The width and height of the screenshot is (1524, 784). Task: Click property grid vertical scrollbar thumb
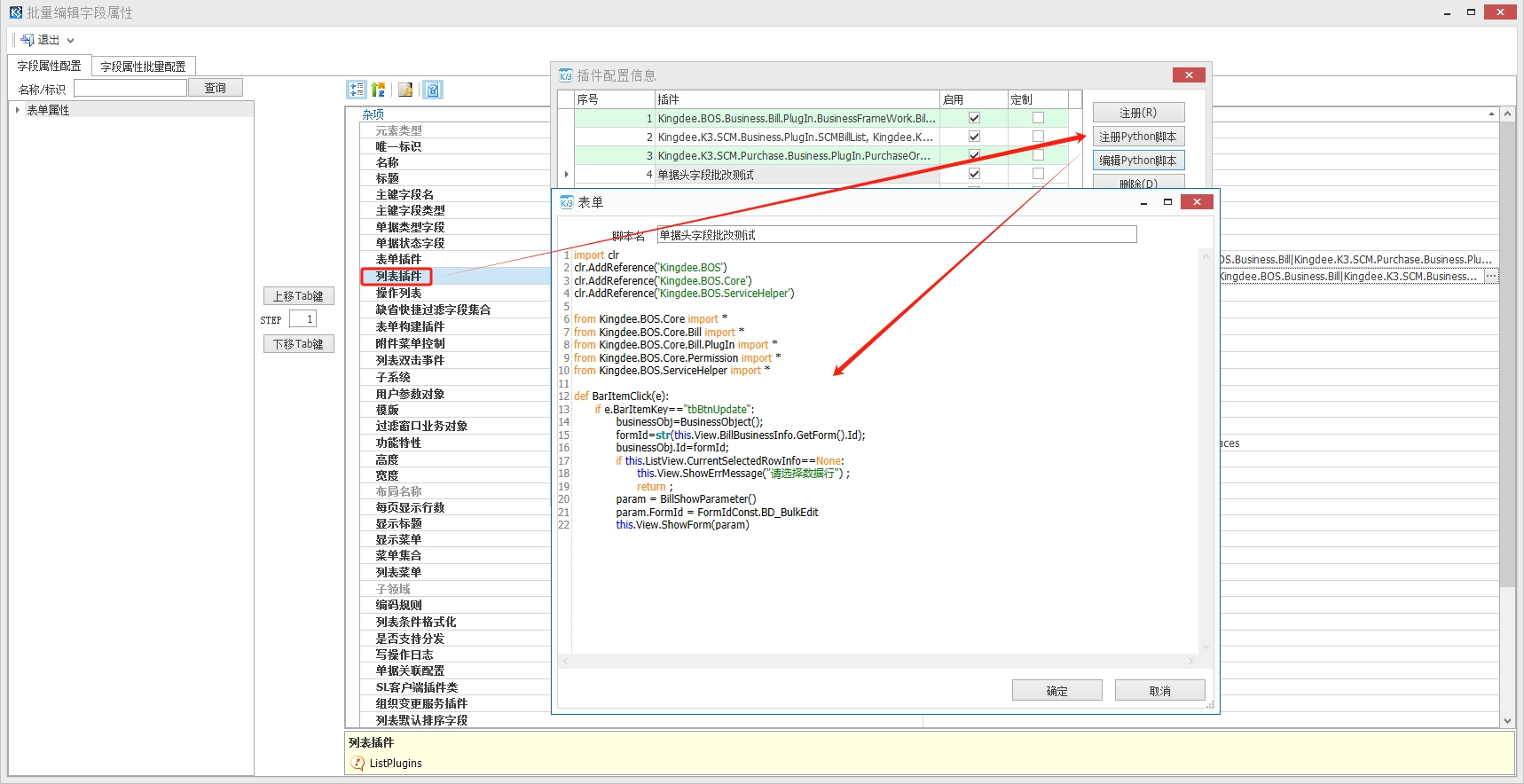coord(1507,355)
